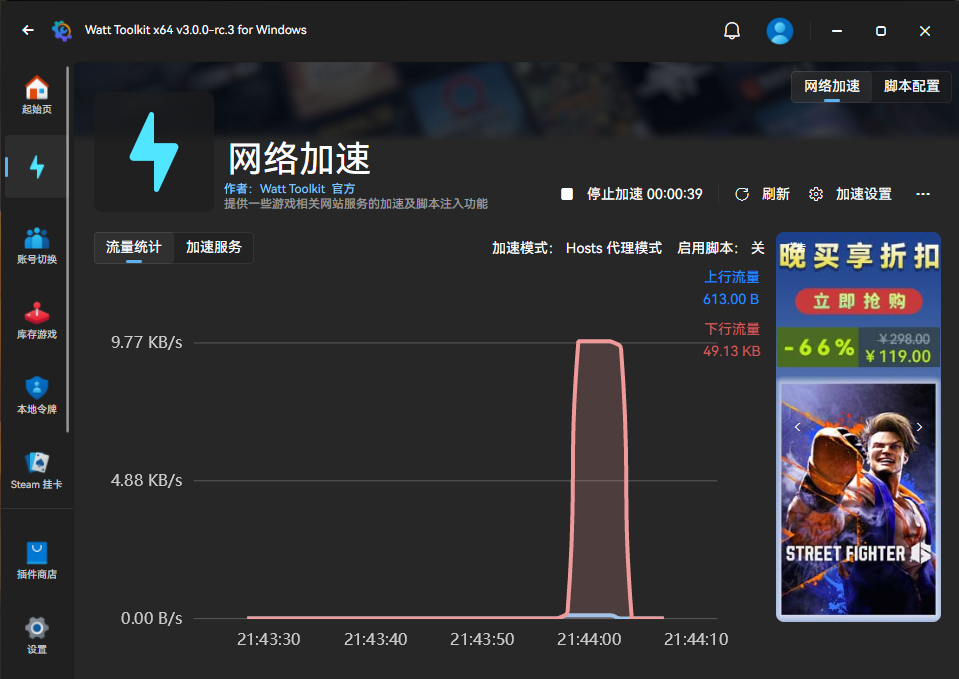Viewport: 959px width, 679px height.
Task: Open the user account avatar
Action: point(780,31)
